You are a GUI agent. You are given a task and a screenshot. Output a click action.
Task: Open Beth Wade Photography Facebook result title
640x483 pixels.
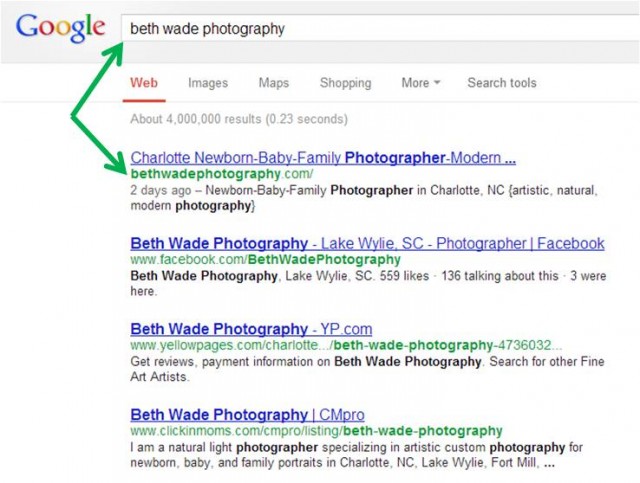click(x=367, y=243)
